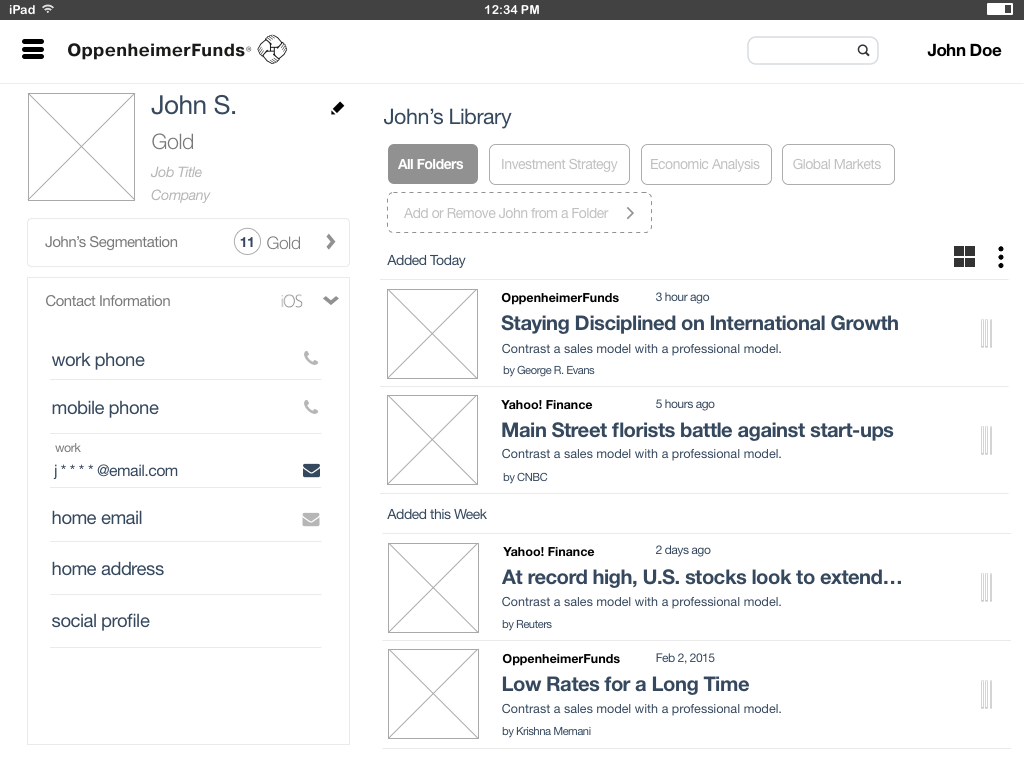Tap thumbnail of Main Street florists article

[432, 440]
